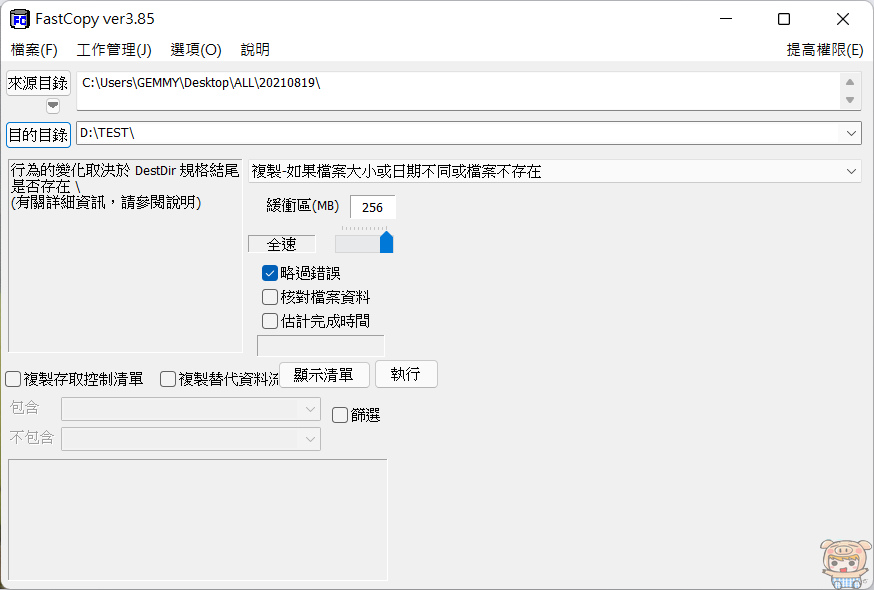This screenshot has width=874, height=590.
Task: Open the 說明 help menu
Action: (255, 50)
